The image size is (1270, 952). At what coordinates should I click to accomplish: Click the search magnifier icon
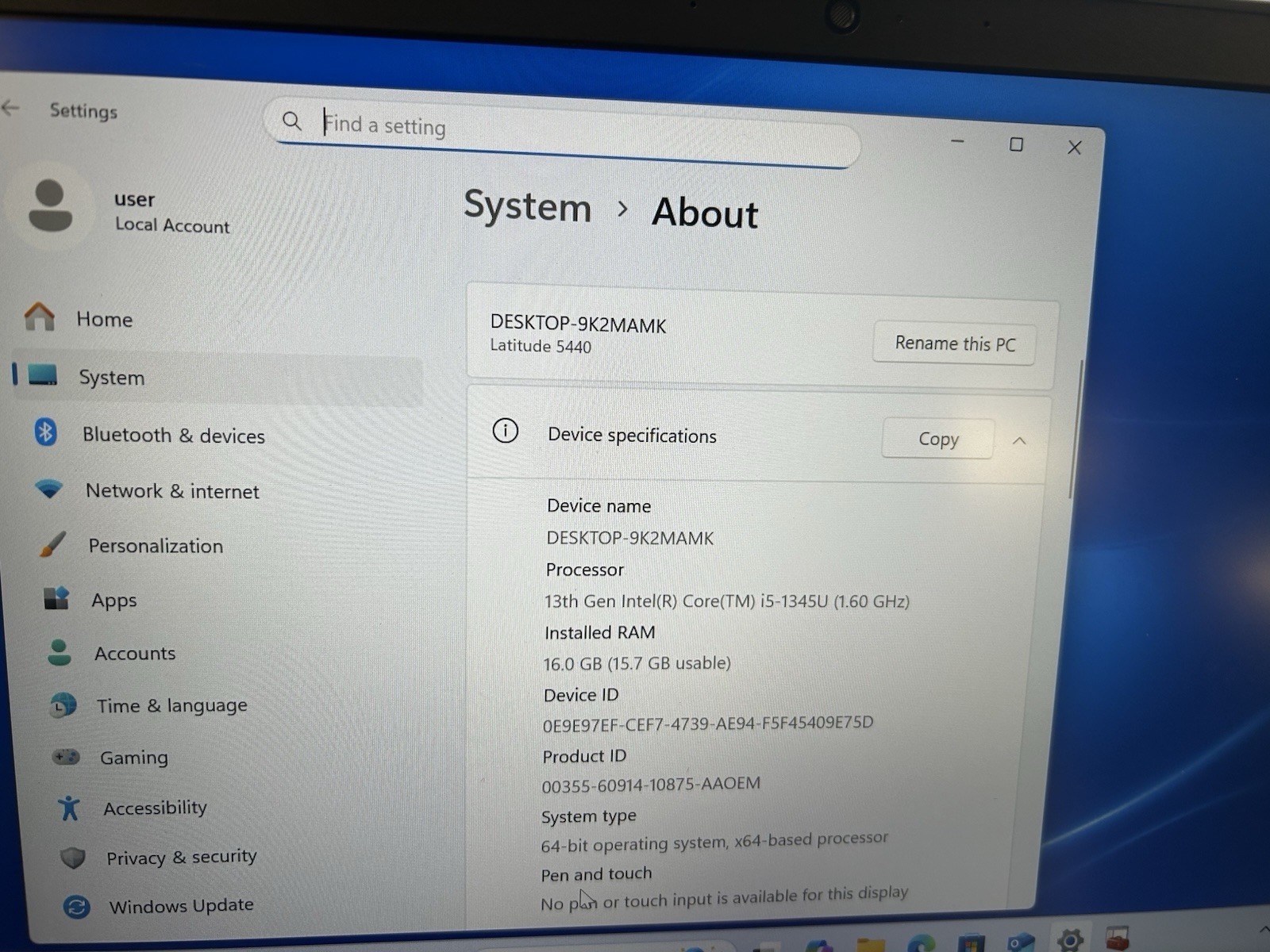pos(292,121)
